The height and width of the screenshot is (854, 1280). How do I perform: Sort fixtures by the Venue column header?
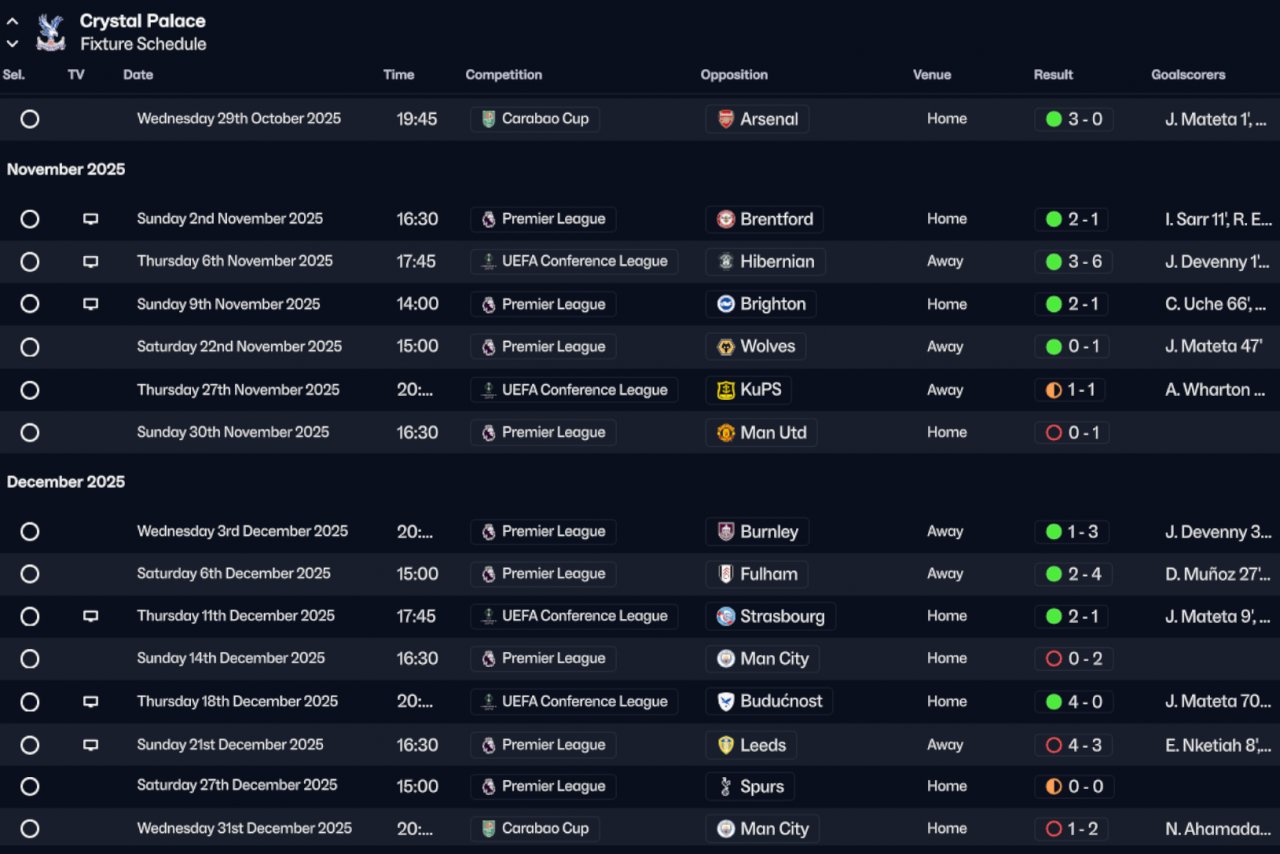click(932, 75)
